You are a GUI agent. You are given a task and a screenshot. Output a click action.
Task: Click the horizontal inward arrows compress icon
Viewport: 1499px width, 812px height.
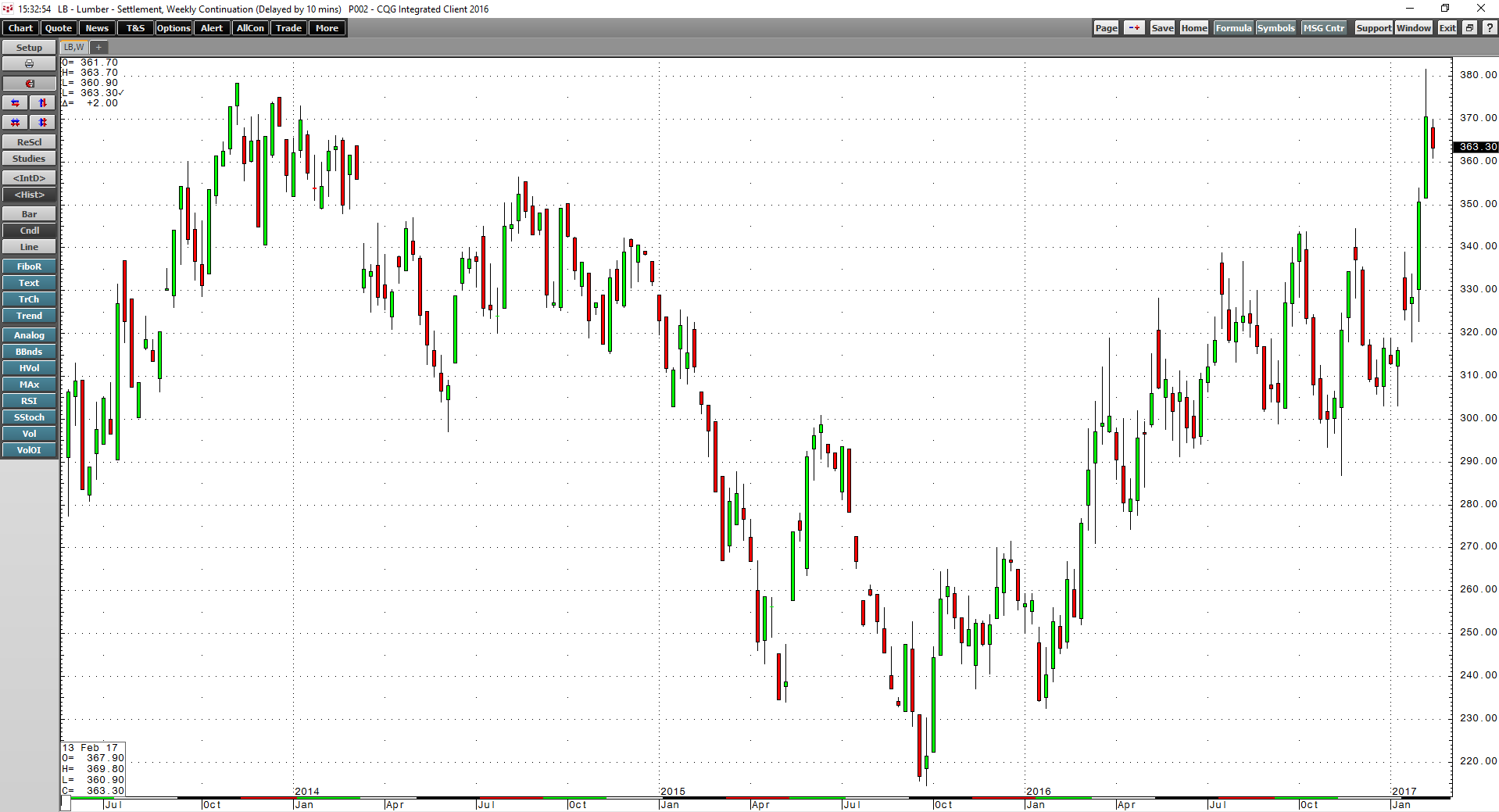(16, 123)
